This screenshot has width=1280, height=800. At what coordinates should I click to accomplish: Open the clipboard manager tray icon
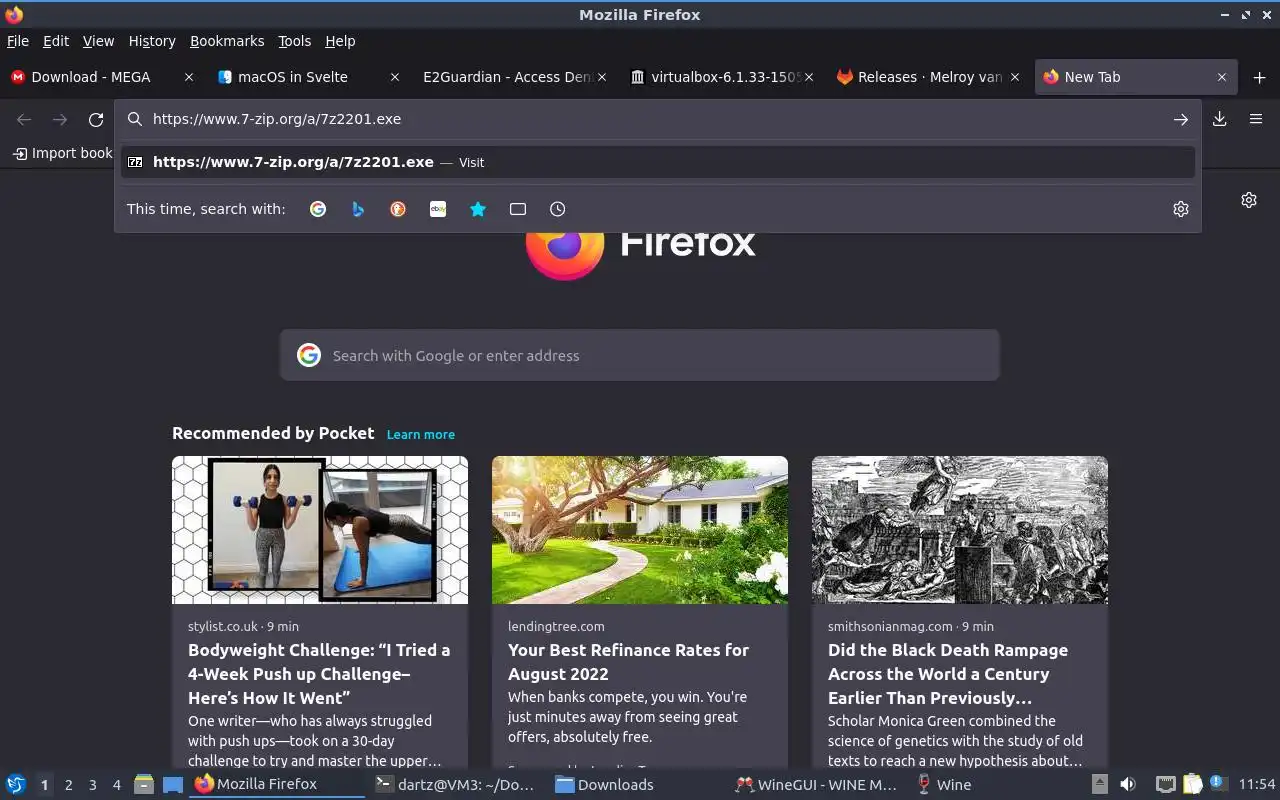[x=1192, y=784]
